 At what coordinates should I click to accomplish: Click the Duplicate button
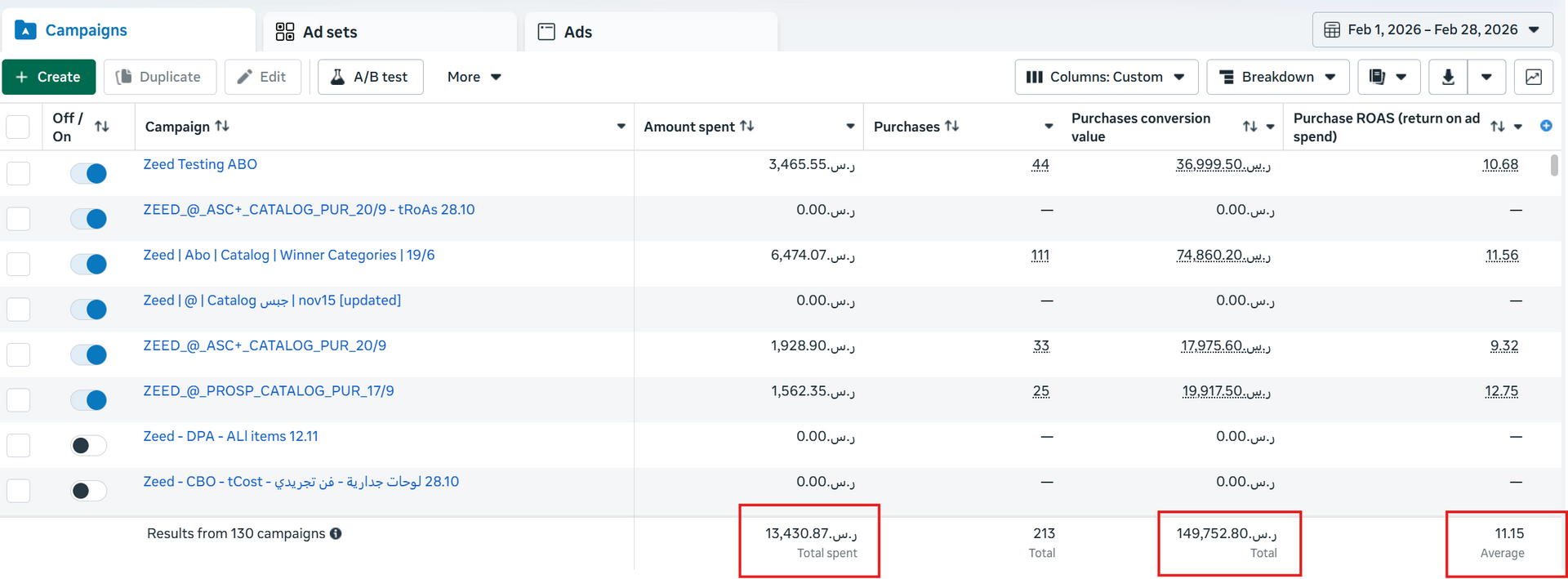pyautogui.click(x=160, y=77)
